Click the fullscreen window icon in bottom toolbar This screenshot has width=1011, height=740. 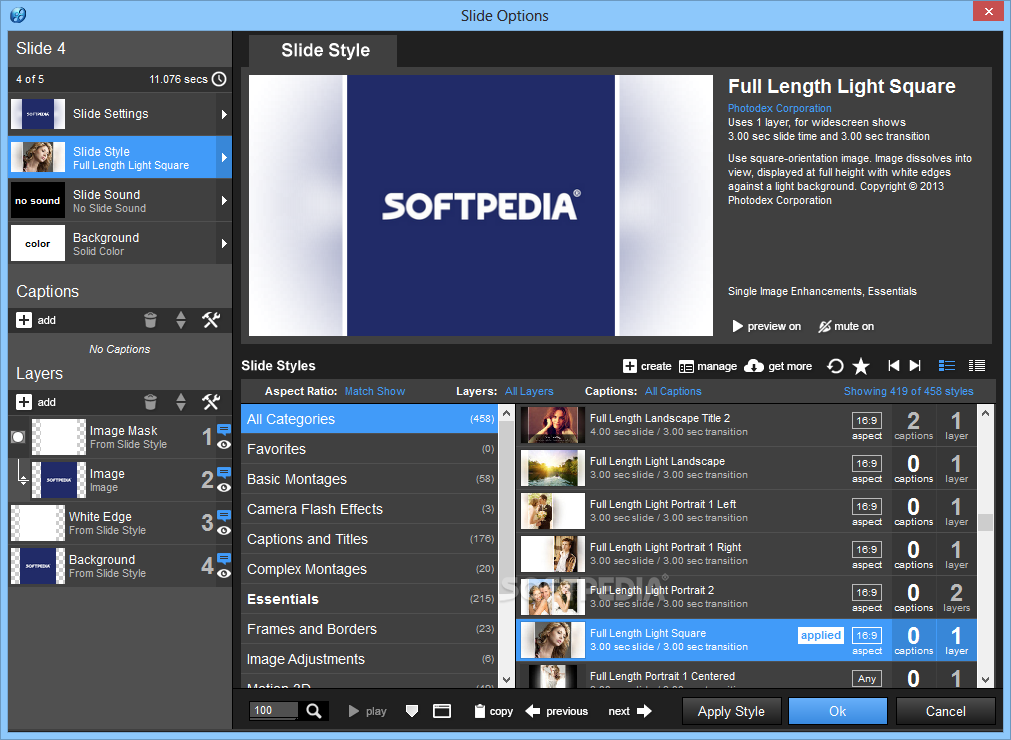(x=442, y=711)
